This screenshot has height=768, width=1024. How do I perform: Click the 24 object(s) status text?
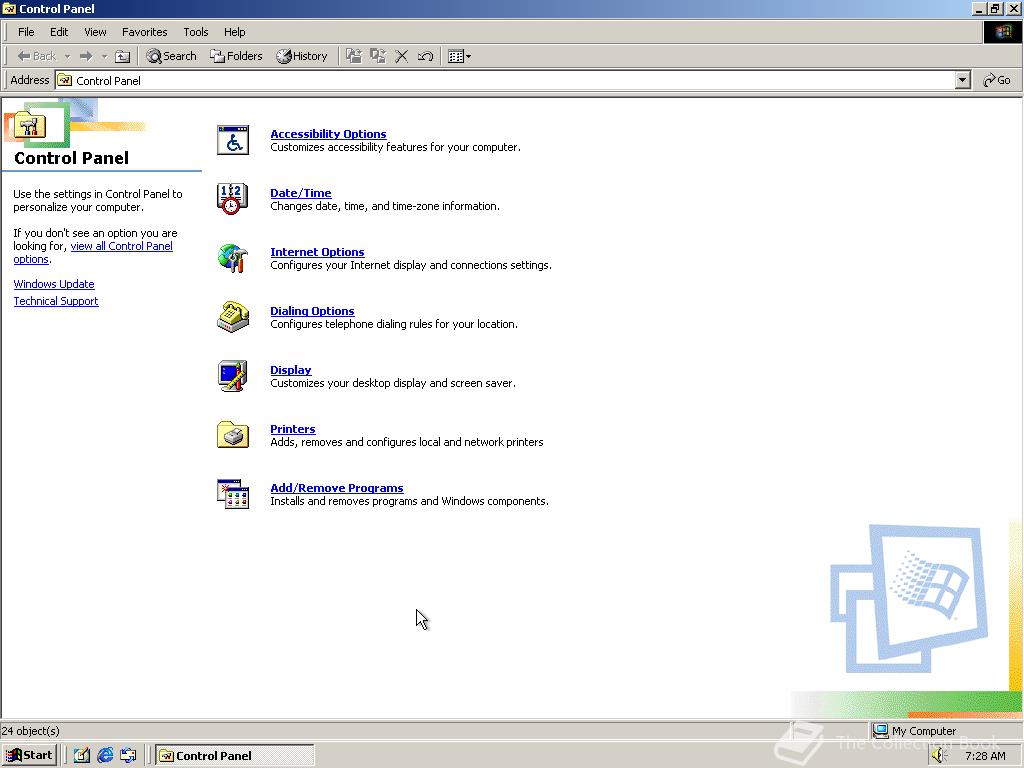coord(31,731)
